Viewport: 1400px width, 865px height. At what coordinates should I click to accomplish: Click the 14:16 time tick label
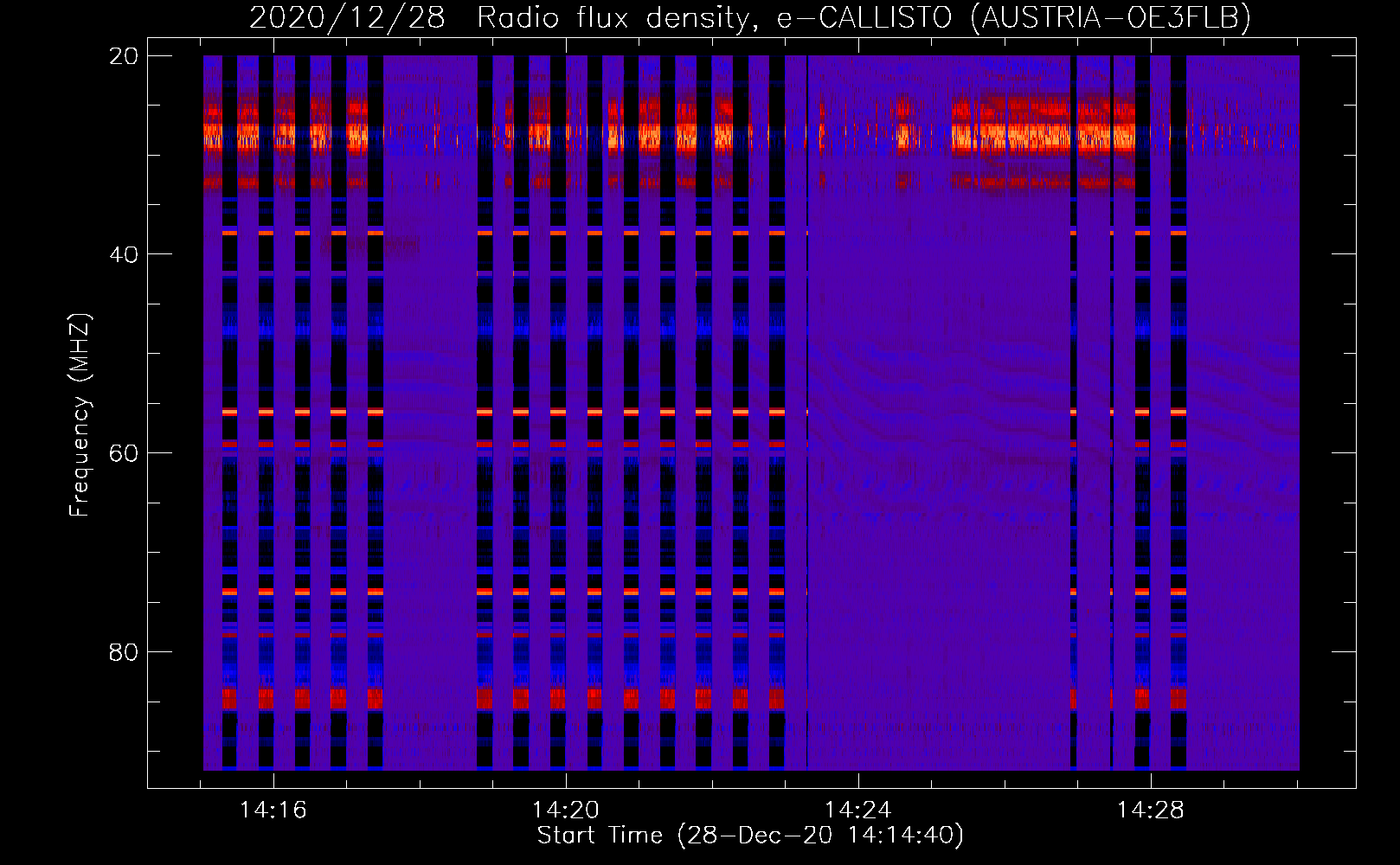pyautogui.click(x=273, y=811)
